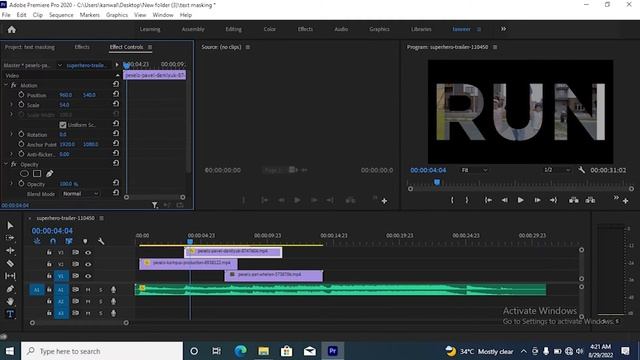
Task: Toggle Position animation stopwatch
Action: click(21, 95)
